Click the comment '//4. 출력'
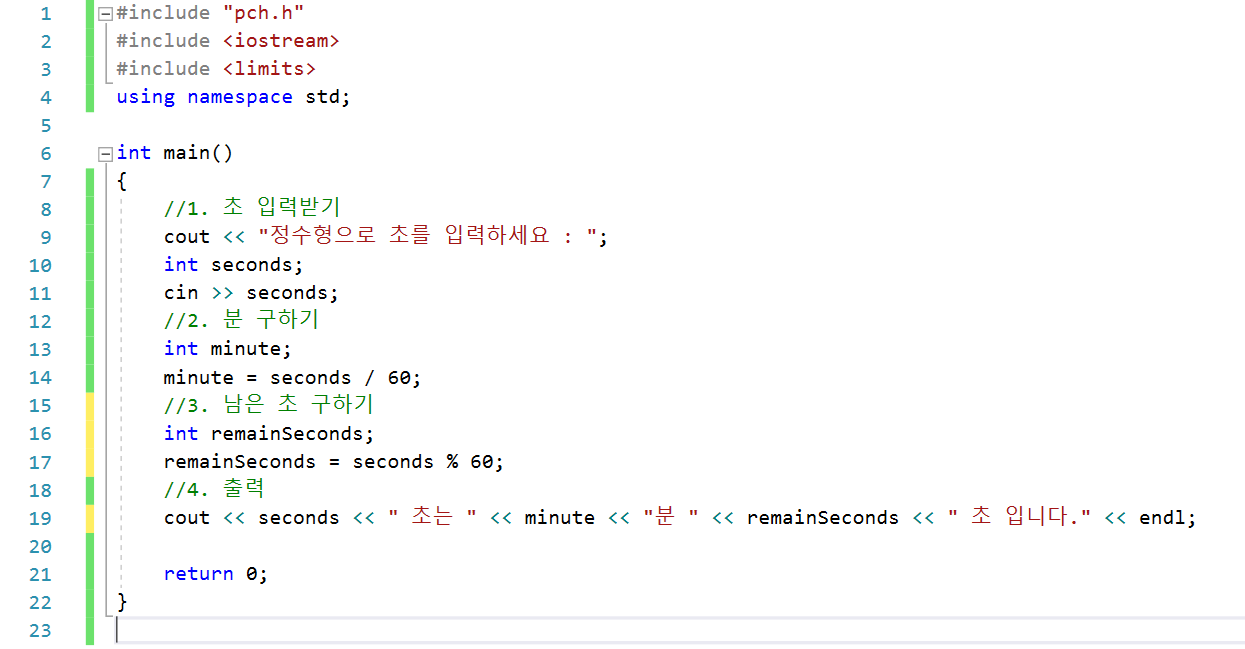The image size is (1245, 649). click(x=214, y=488)
